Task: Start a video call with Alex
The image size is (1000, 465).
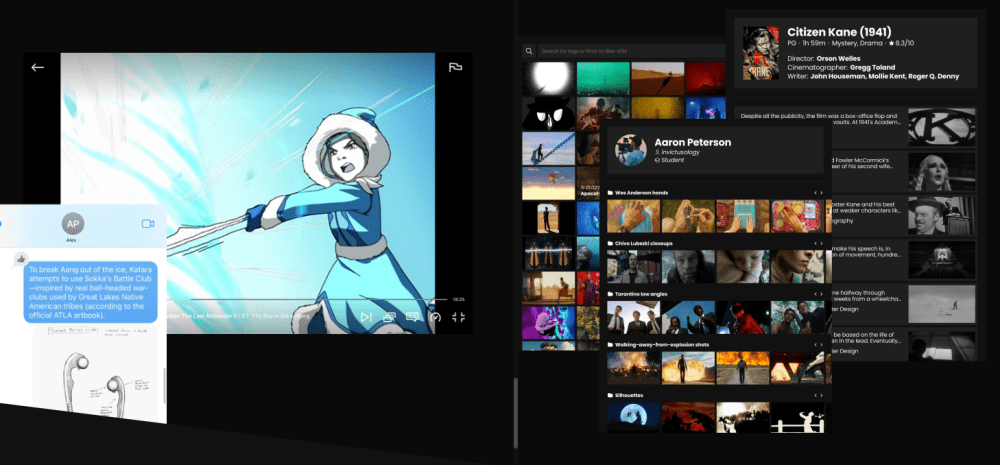Action: click(x=148, y=224)
